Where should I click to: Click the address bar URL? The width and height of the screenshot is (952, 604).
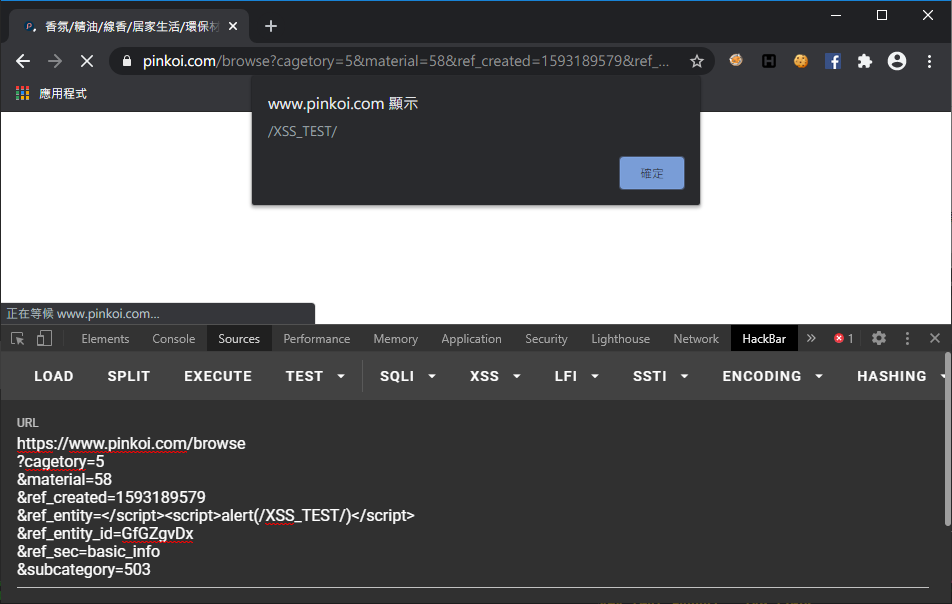click(406, 61)
